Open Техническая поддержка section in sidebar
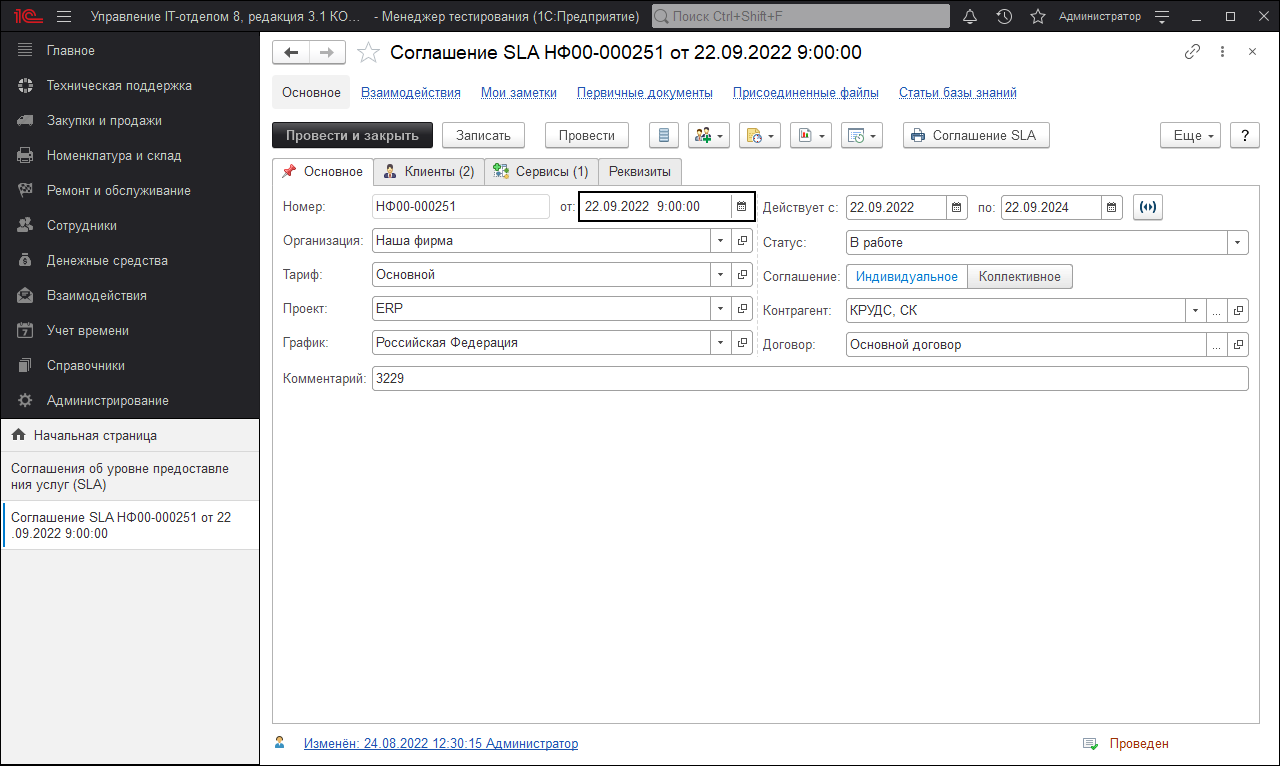The width and height of the screenshot is (1280, 766). click(119, 86)
